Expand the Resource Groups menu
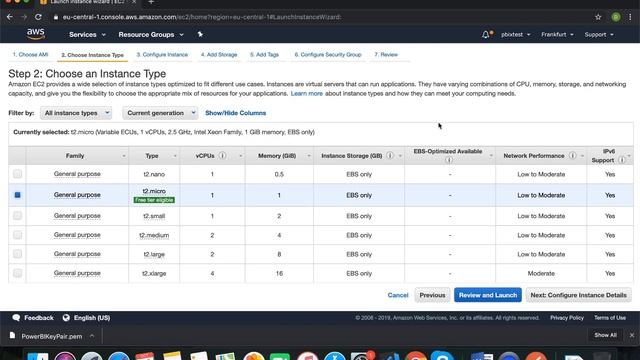Viewport: 640px width, 360px height. [151, 35]
